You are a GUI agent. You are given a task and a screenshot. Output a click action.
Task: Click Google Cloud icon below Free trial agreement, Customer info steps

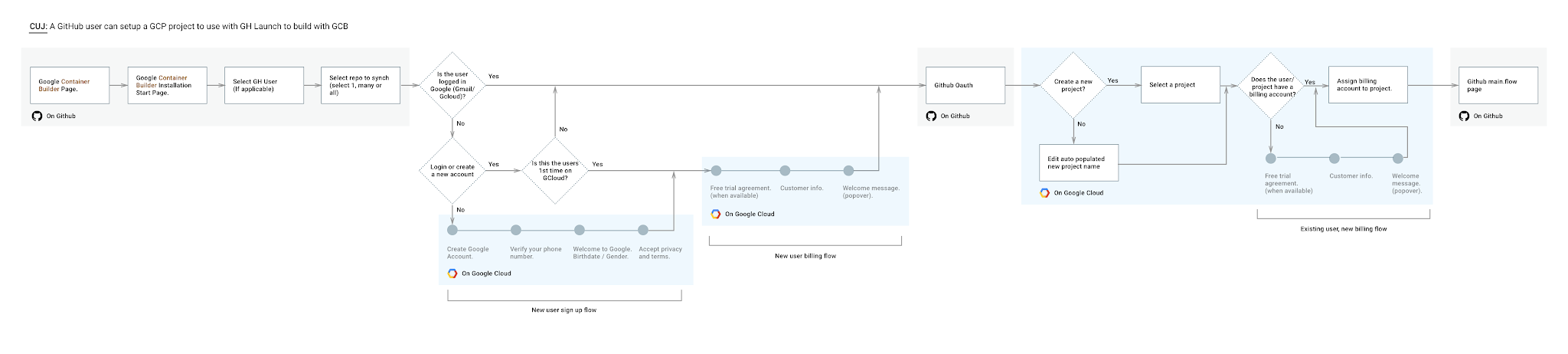point(716,215)
